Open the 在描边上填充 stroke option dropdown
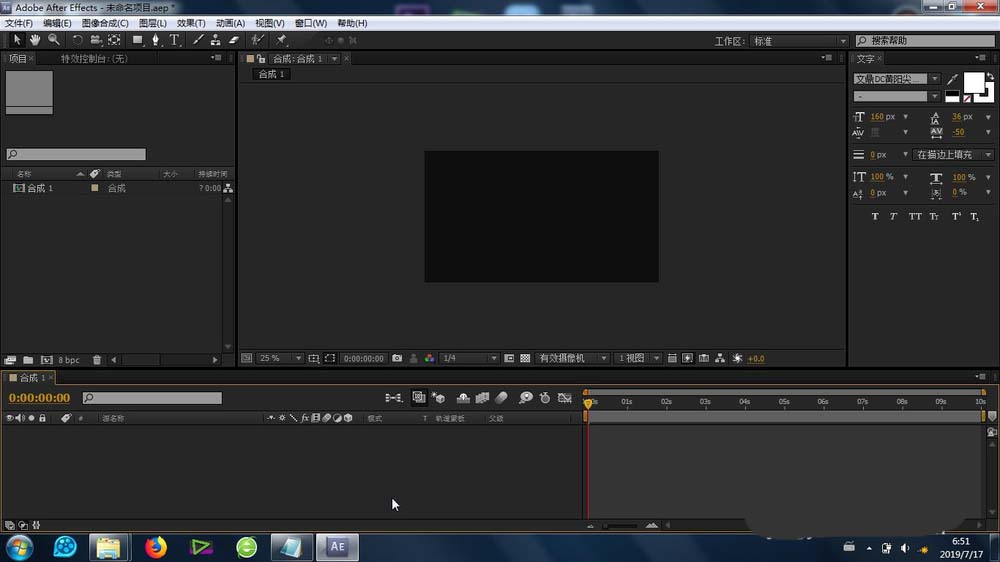 coord(952,155)
